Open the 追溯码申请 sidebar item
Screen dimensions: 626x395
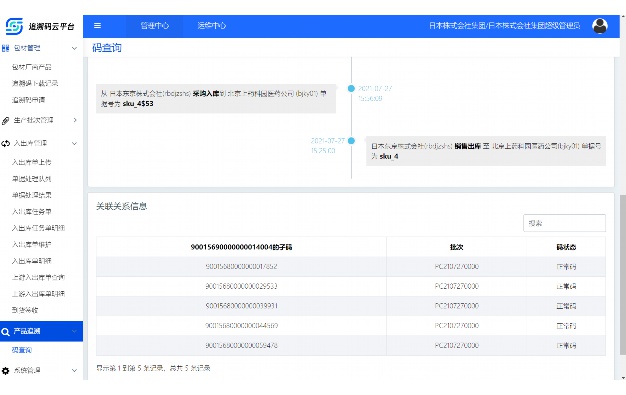[x=28, y=100]
